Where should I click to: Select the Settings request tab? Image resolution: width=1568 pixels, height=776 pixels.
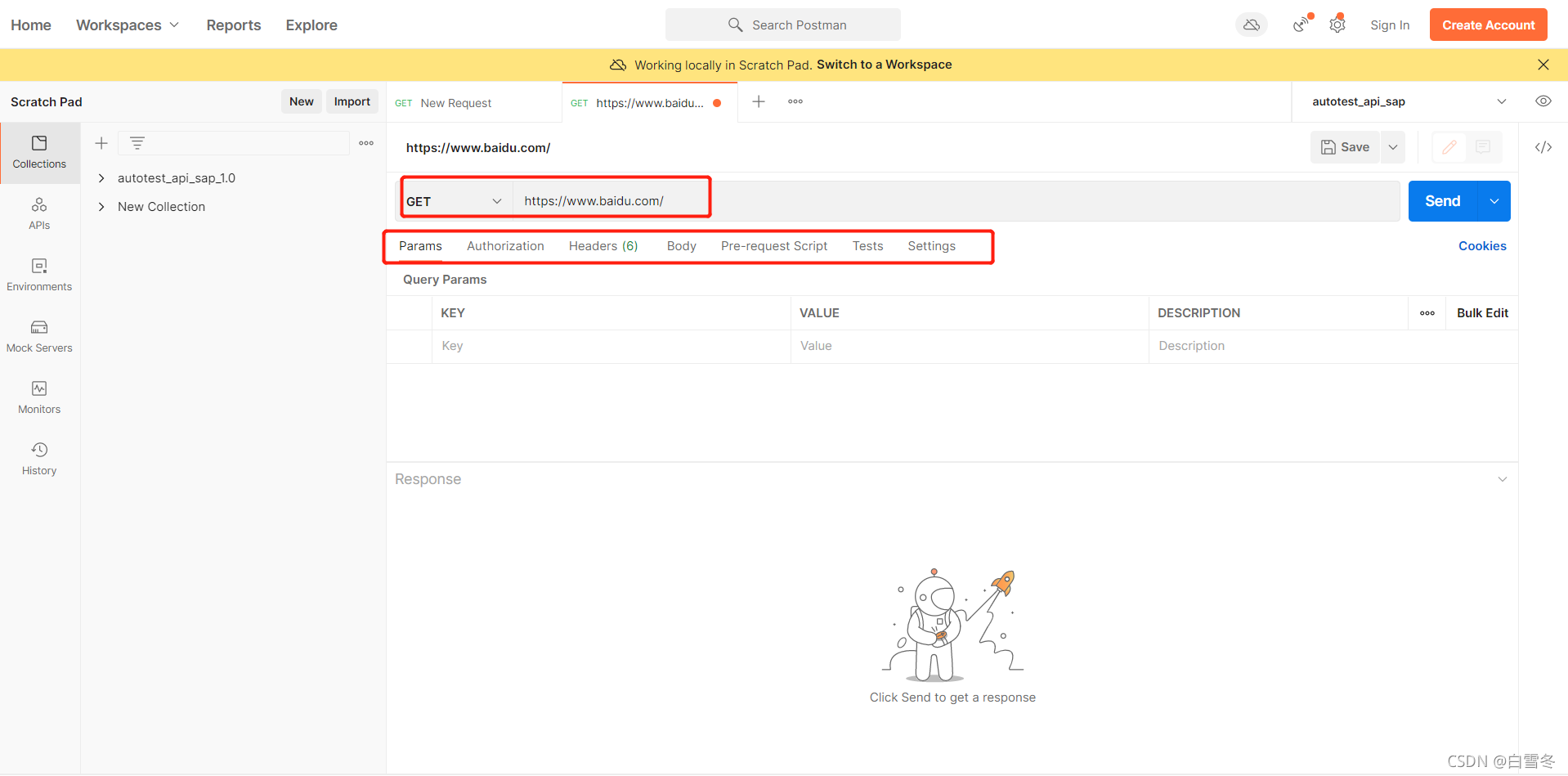coord(931,246)
